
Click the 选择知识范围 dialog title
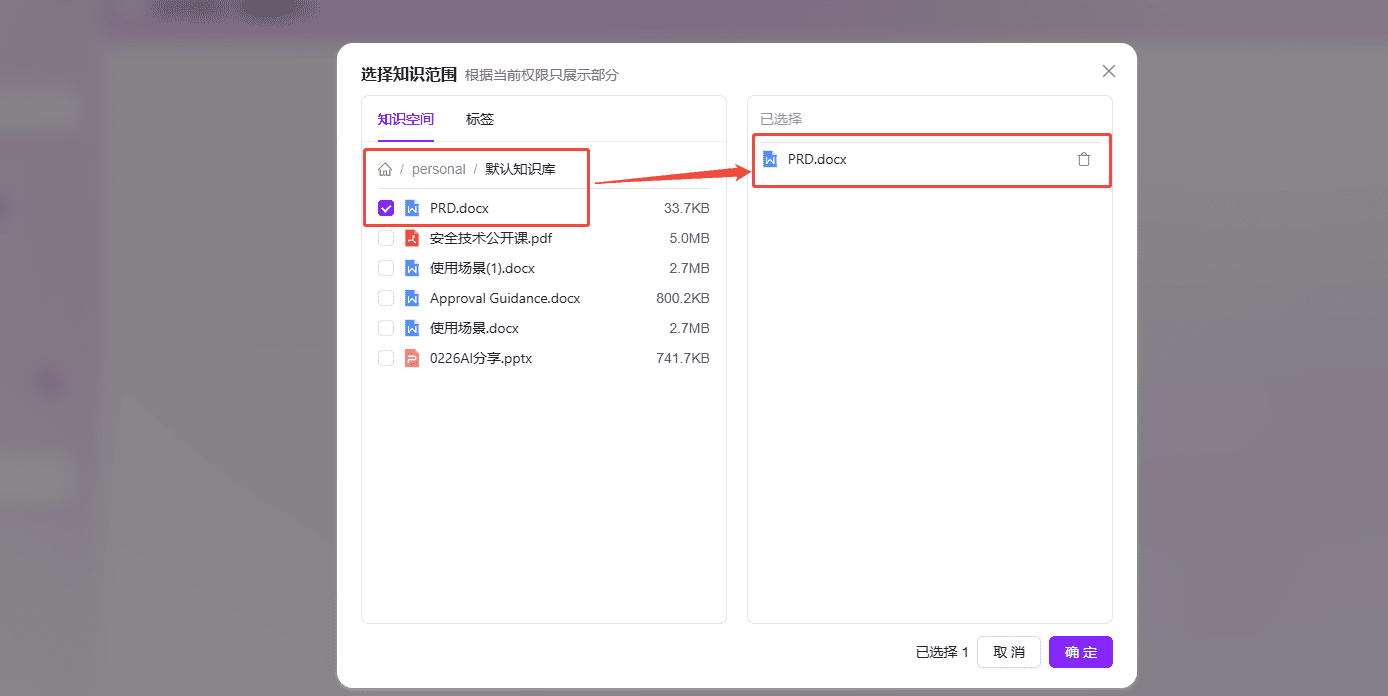click(x=409, y=74)
